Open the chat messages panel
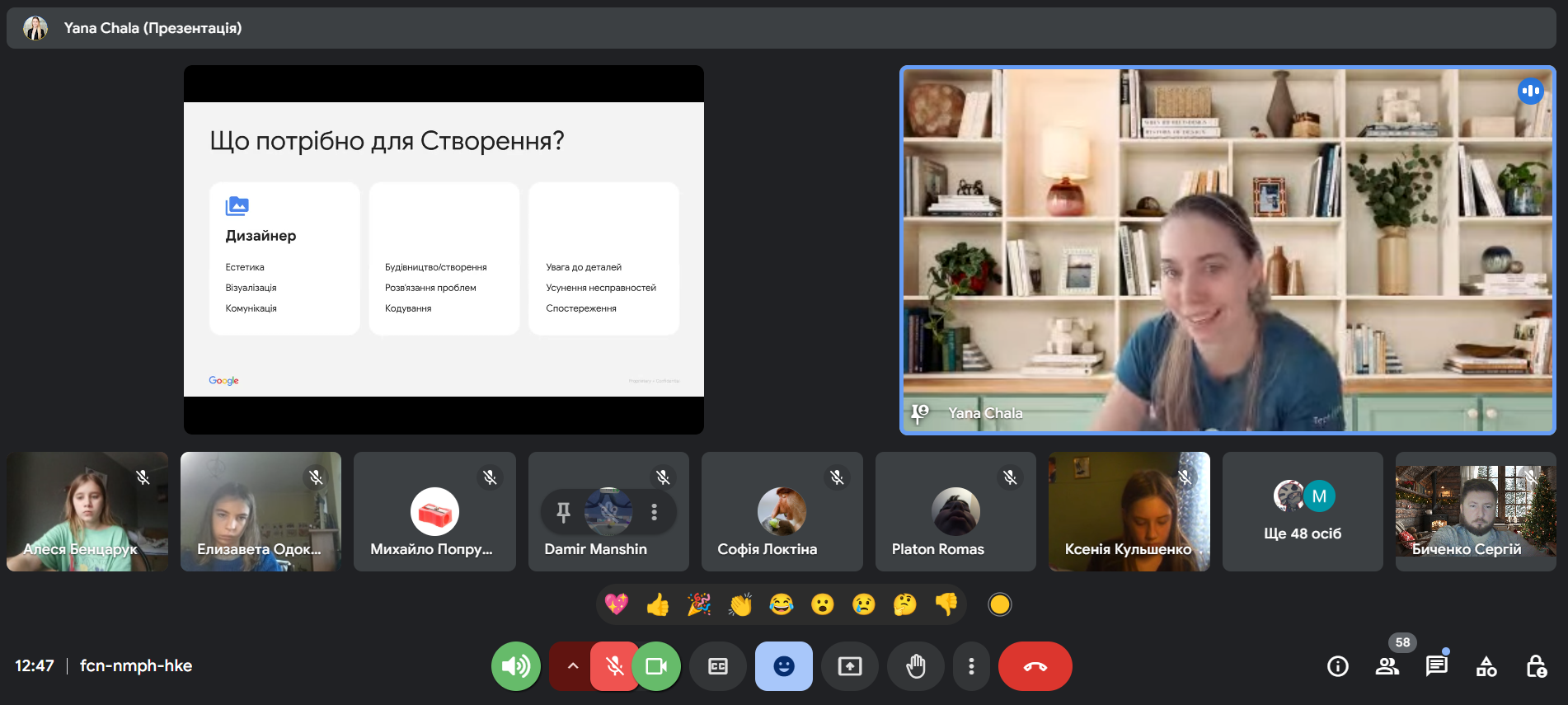 (x=1436, y=666)
